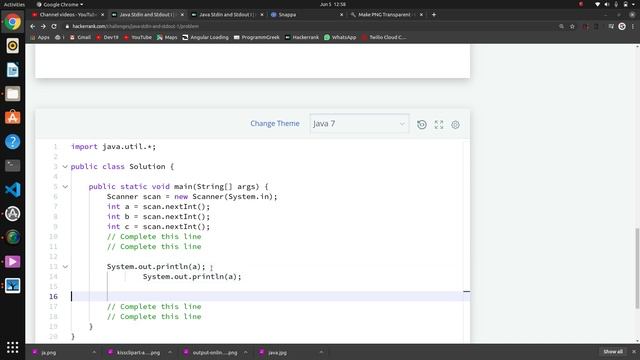Open the Twilio Cloud bookmark
The height and width of the screenshot is (360, 640).
point(384,37)
